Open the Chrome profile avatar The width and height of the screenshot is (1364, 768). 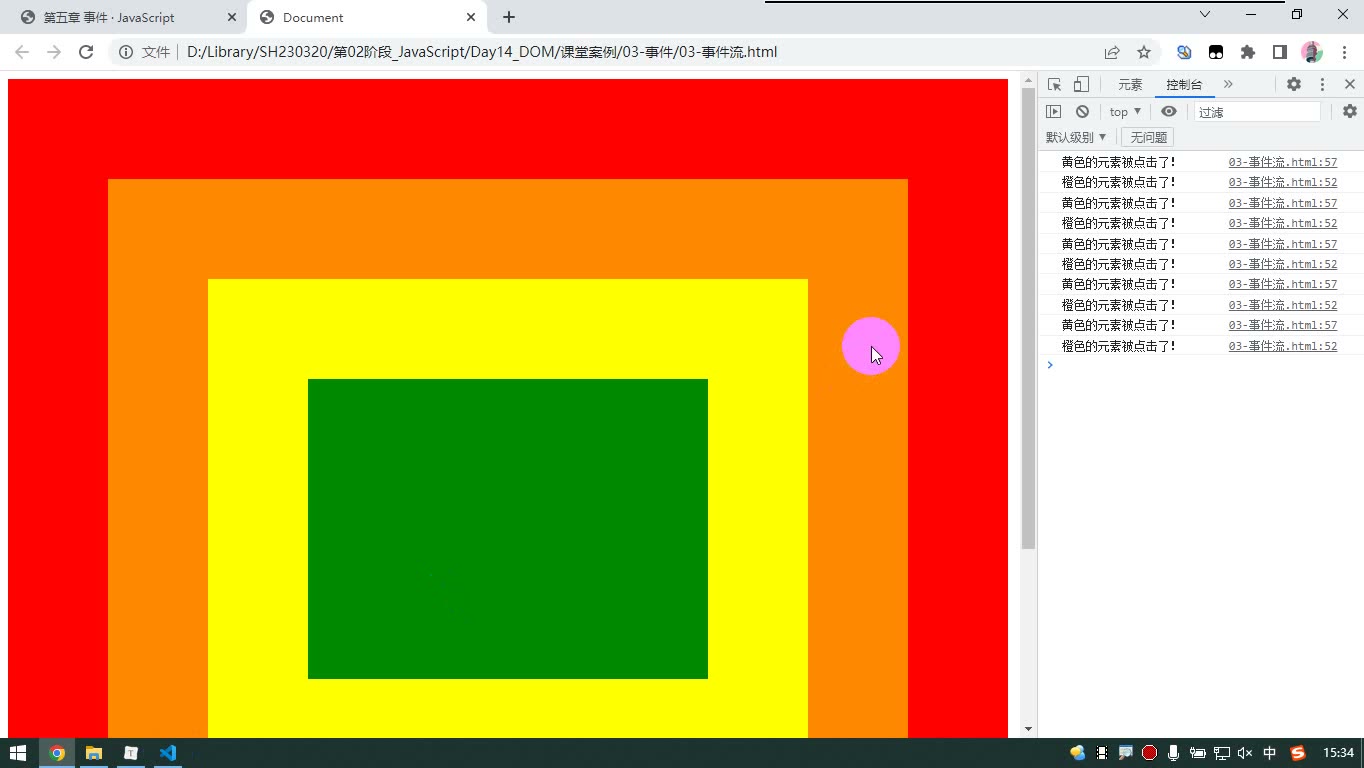click(1312, 52)
